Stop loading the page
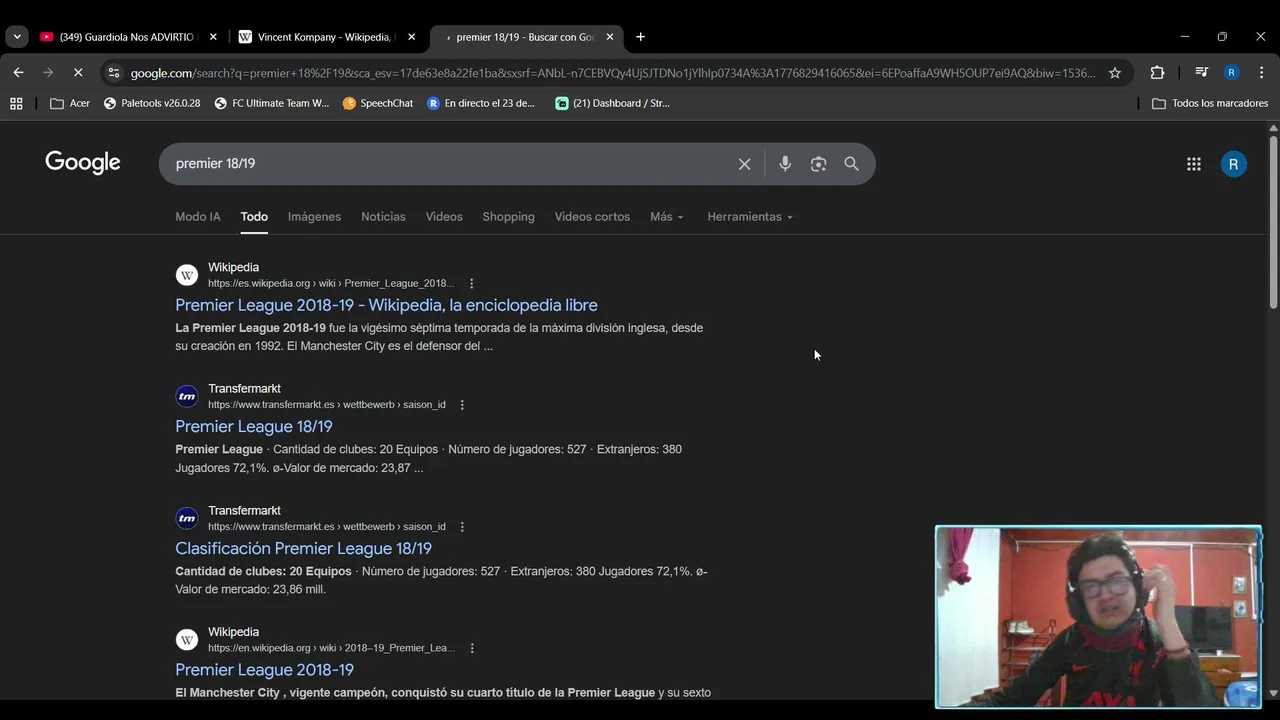 pyautogui.click(x=78, y=73)
